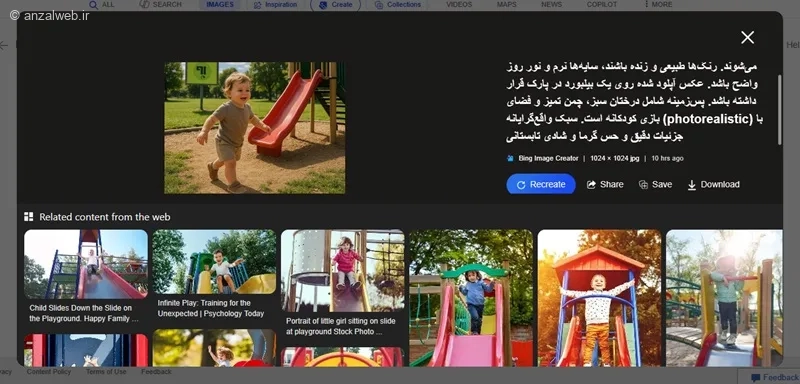
Task: Click the '10 hrs ago' timestamp
Action: coord(667,158)
